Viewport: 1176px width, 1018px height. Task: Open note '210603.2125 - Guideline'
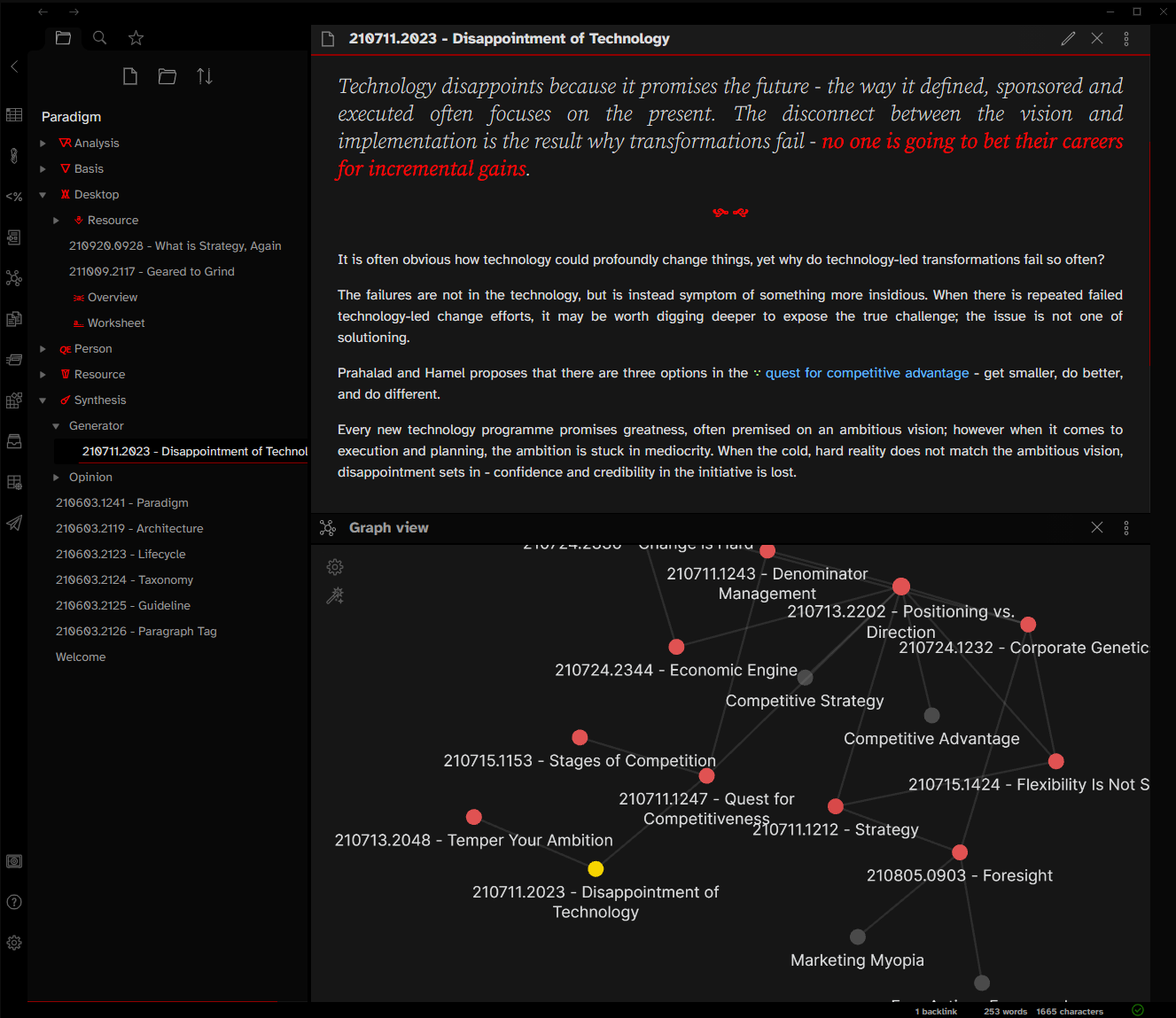point(123,605)
